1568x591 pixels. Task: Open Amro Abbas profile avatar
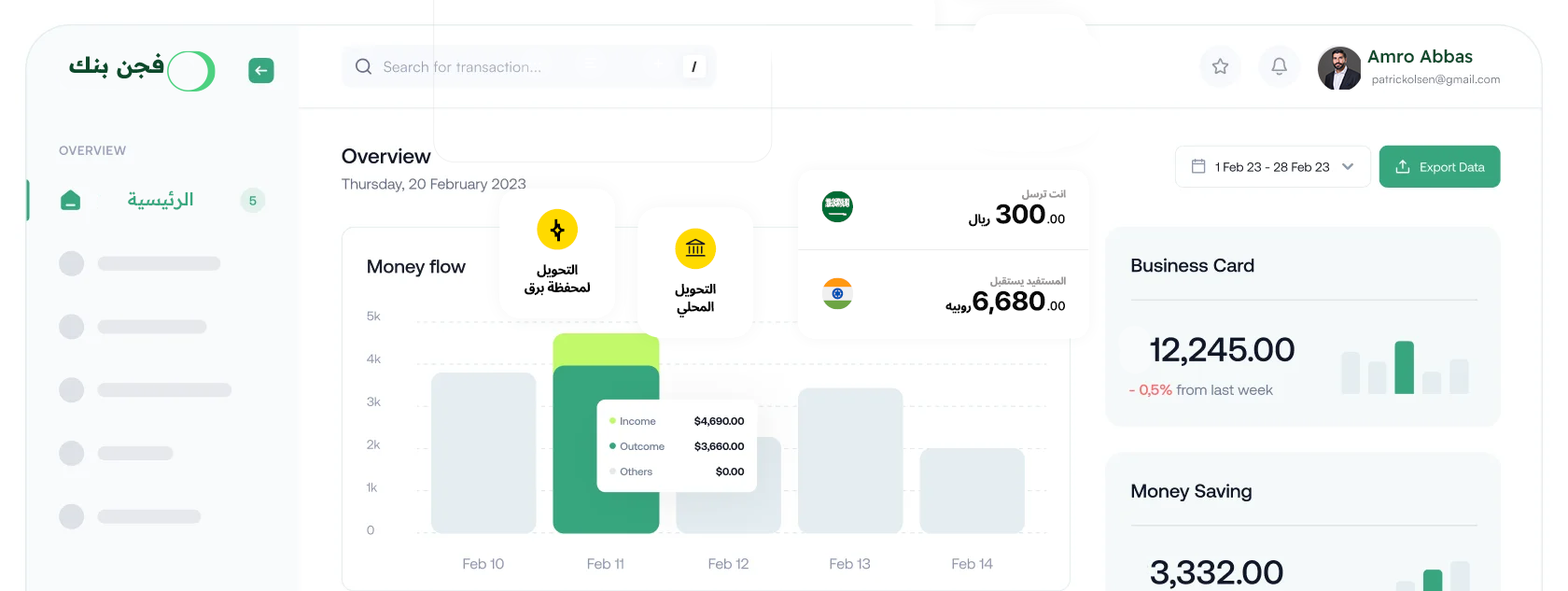tap(1339, 68)
